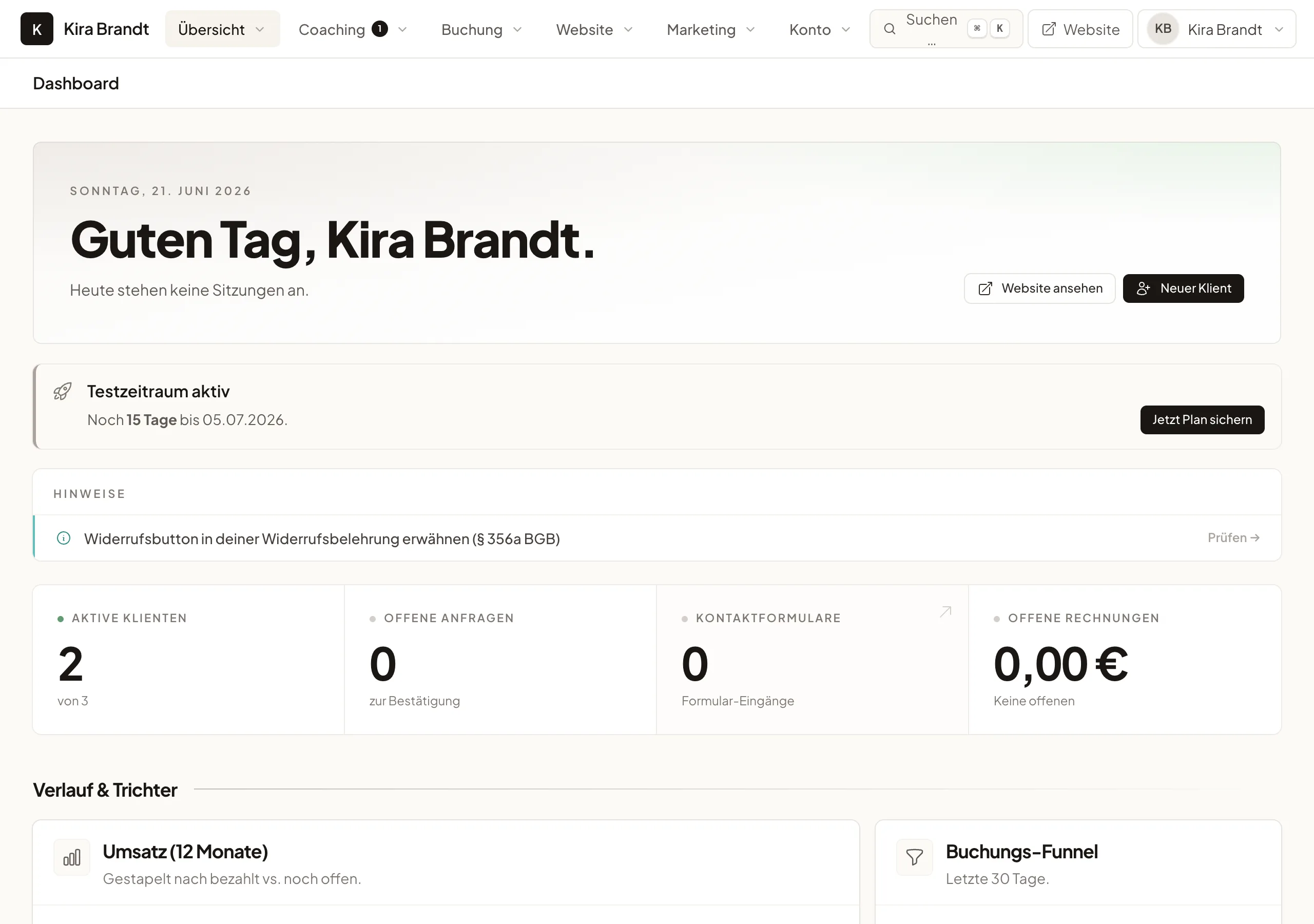Click the external link icon in top Website button

point(1049,29)
